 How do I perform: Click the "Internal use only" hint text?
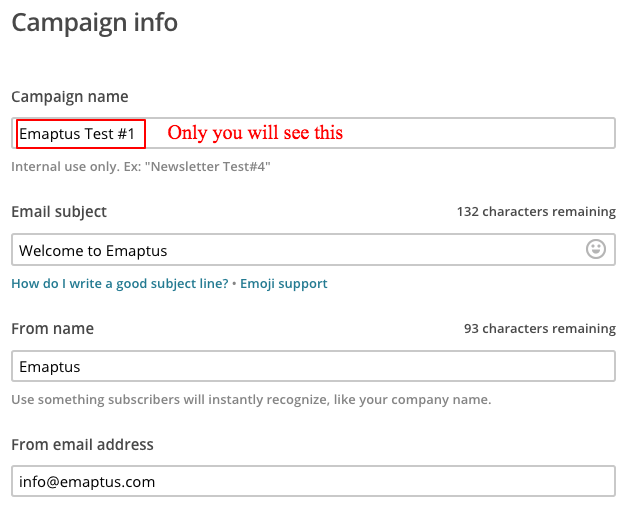[141, 166]
